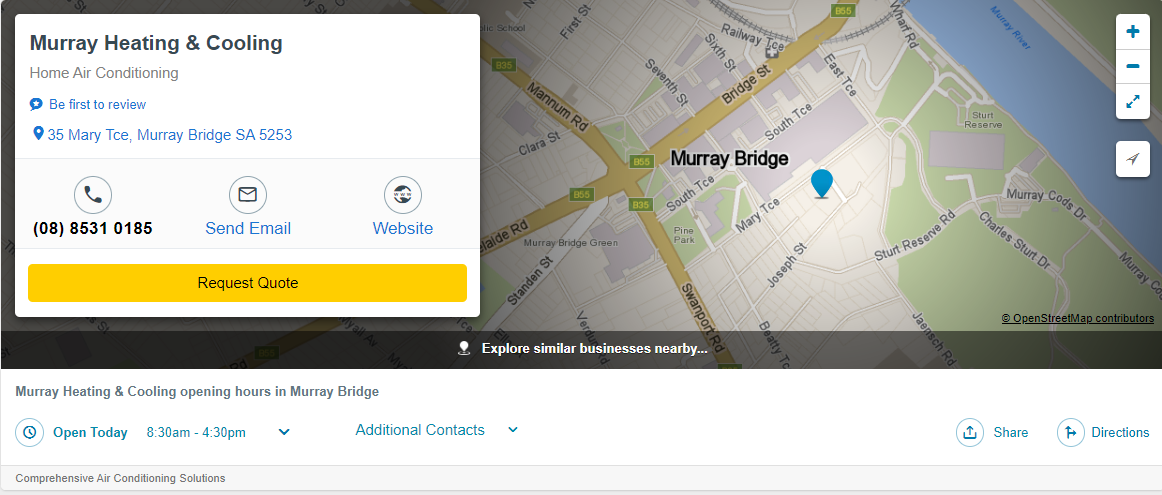Expand the opening hours chevron
The height and width of the screenshot is (495, 1162).
click(x=284, y=433)
